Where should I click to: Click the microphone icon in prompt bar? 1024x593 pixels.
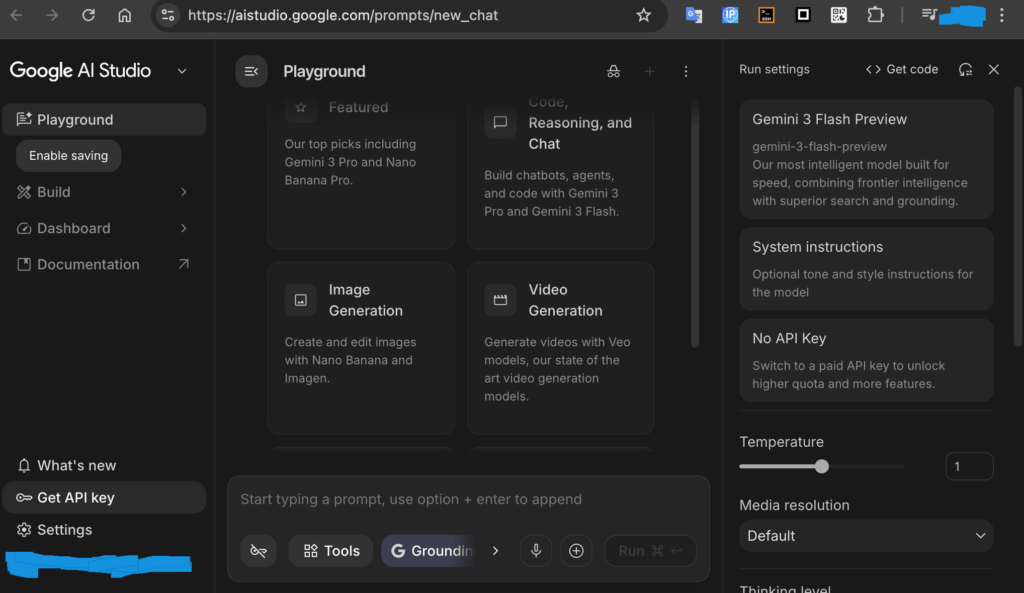[536, 551]
